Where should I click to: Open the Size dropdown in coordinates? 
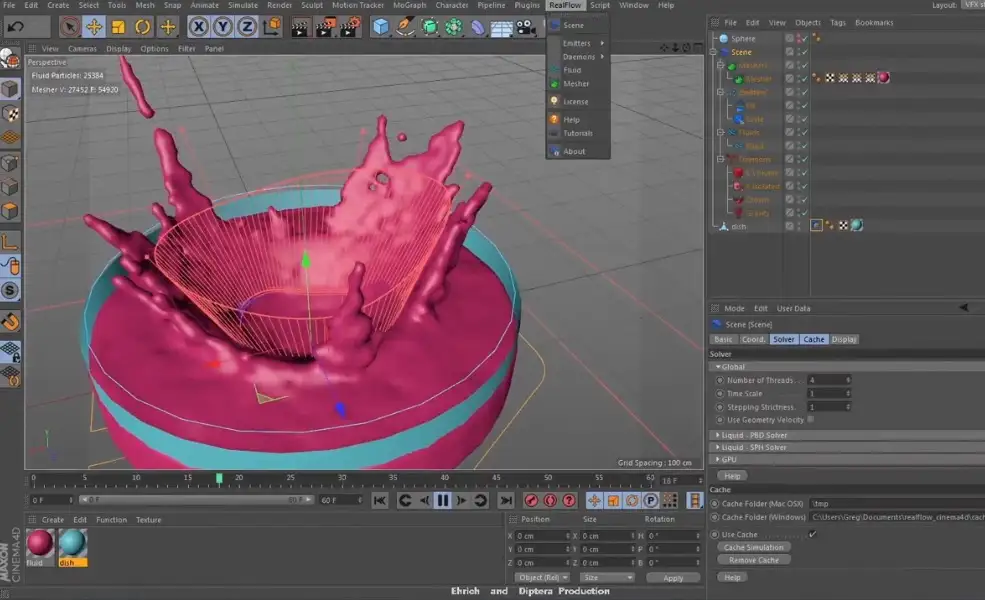(607, 577)
